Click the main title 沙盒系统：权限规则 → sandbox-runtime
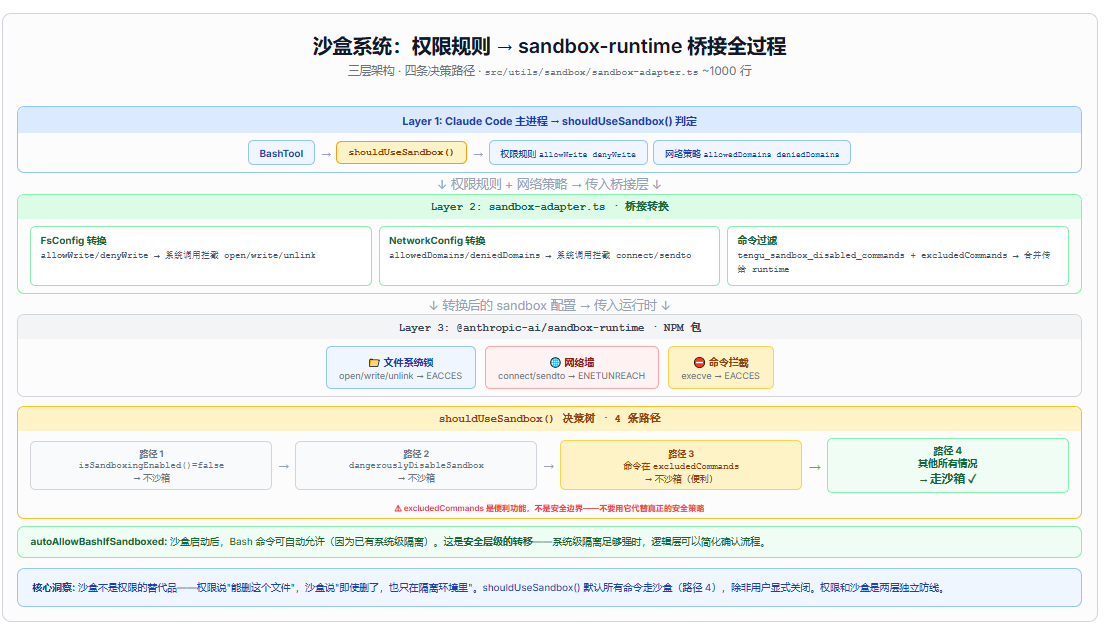 549,46
